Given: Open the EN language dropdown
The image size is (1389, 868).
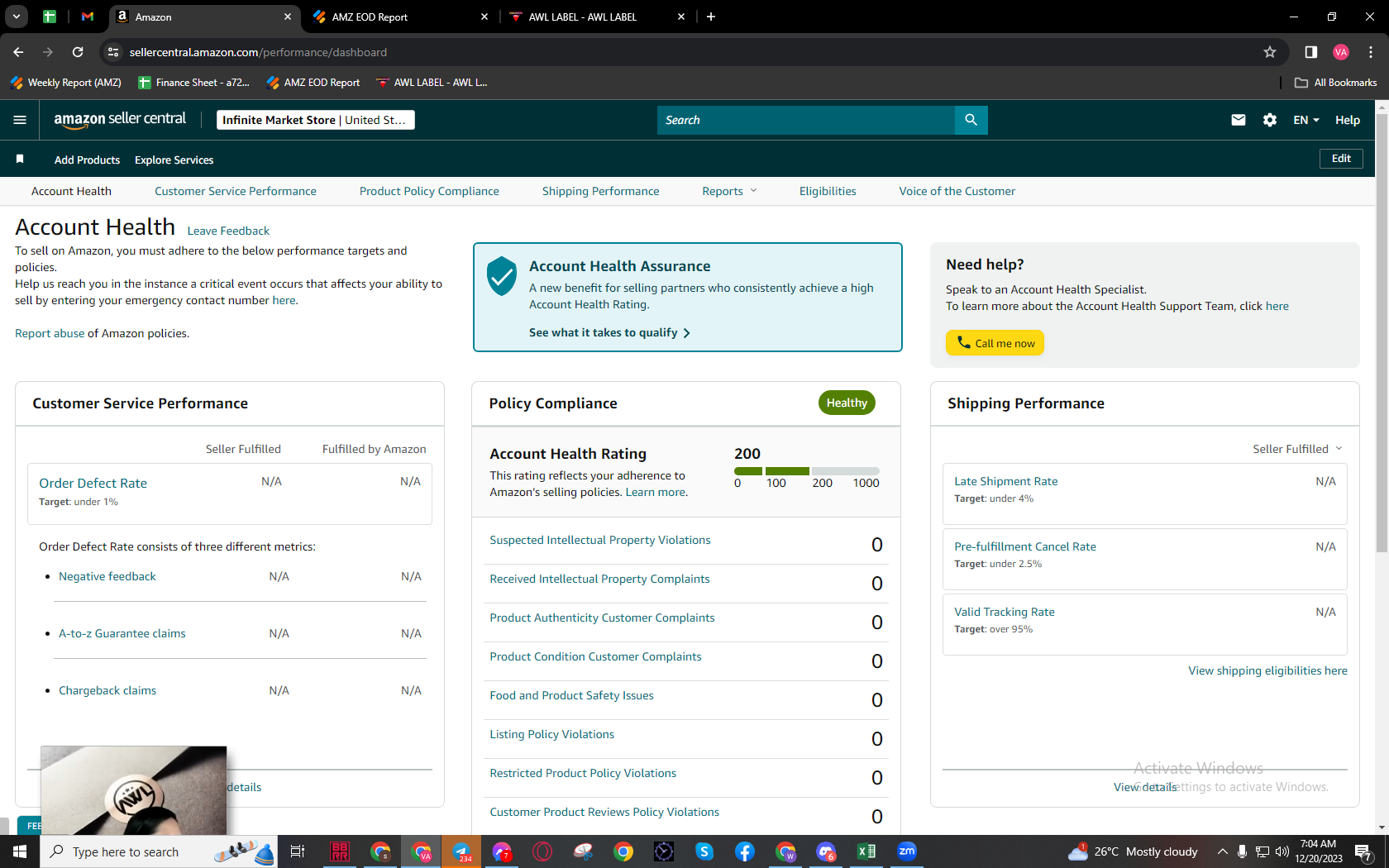Looking at the screenshot, I should (1306, 120).
